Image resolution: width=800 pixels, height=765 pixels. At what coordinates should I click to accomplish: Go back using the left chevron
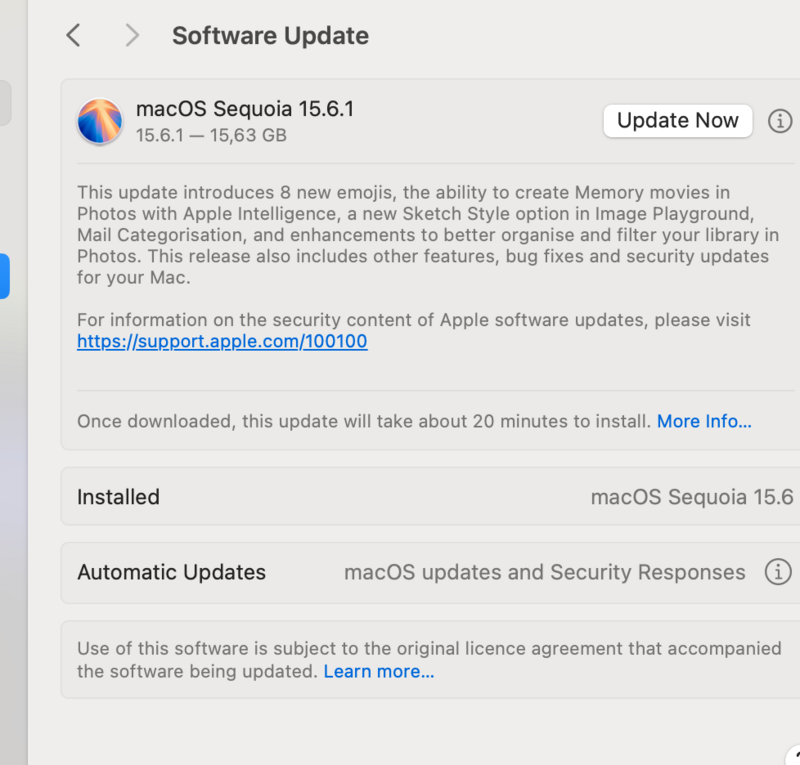[72, 36]
